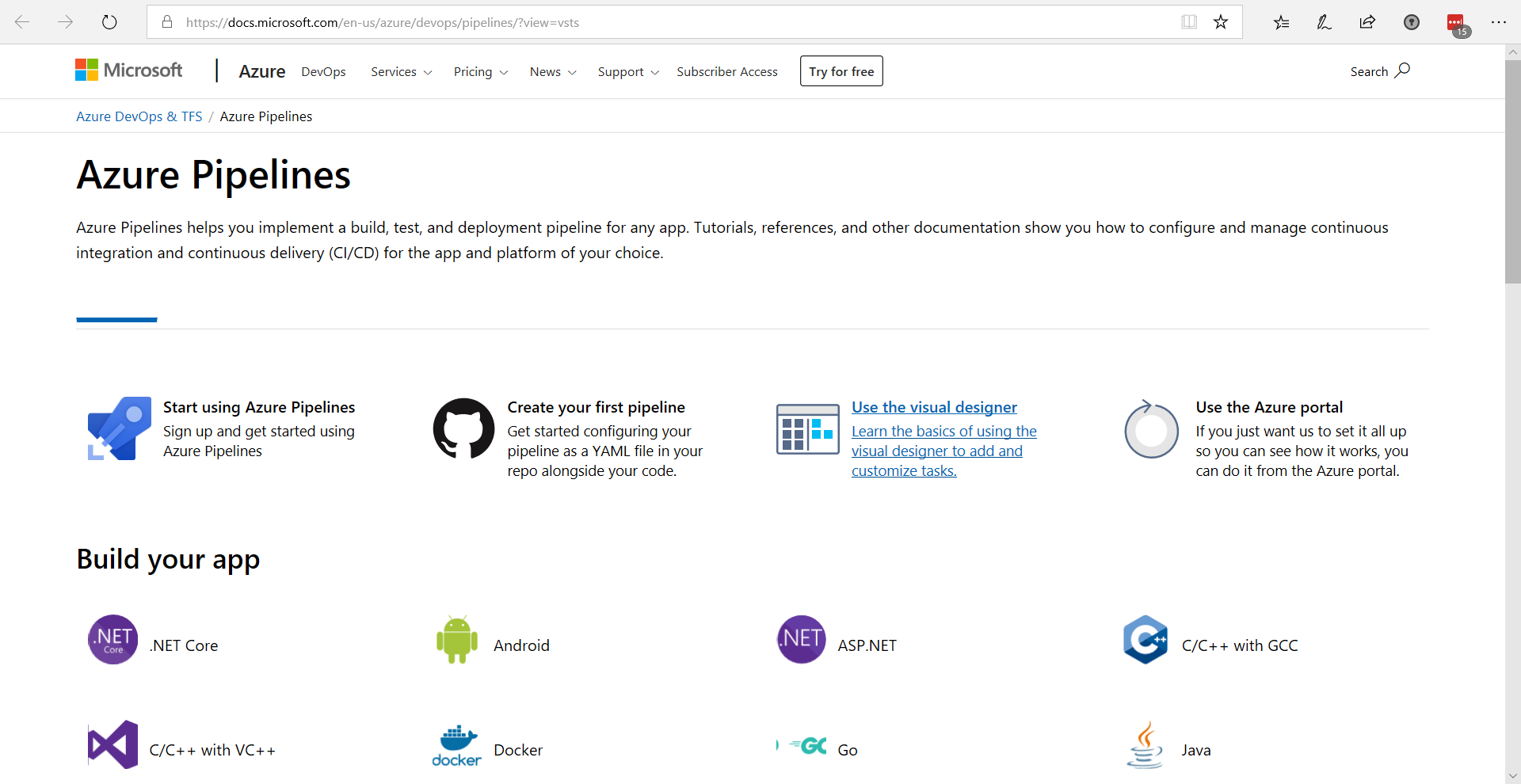The height and width of the screenshot is (784, 1521).
Task: Click the Search label in header
Action: 1369,71
